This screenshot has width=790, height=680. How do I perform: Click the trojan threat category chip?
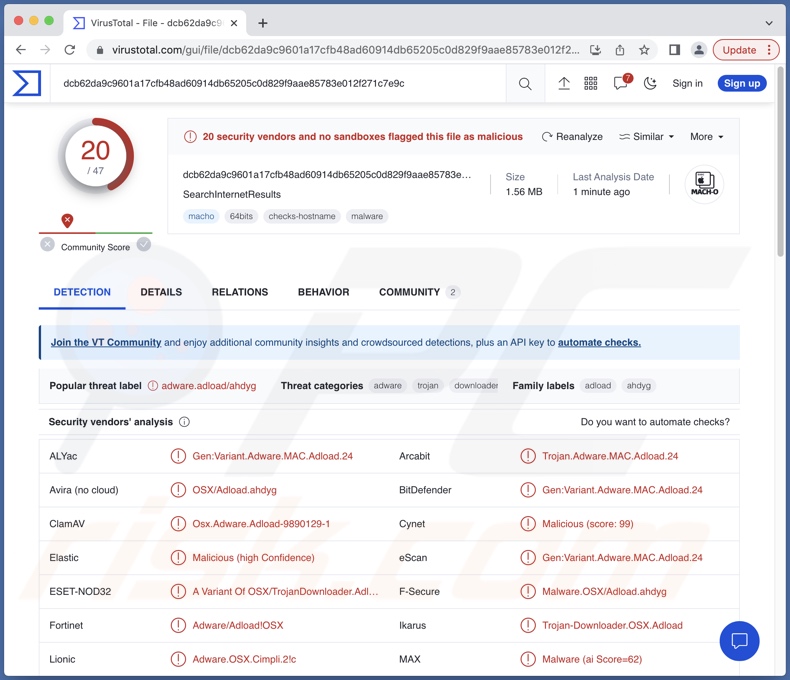pos(428,386)
